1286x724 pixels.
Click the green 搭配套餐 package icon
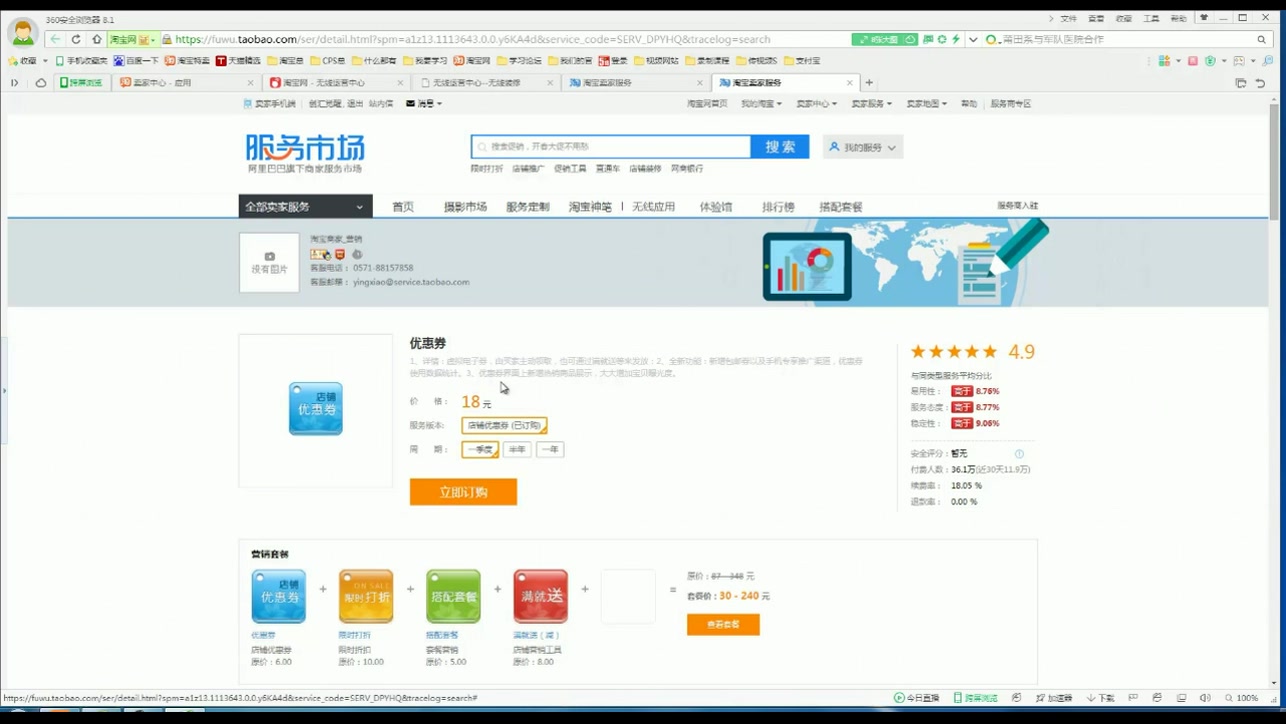453,596
